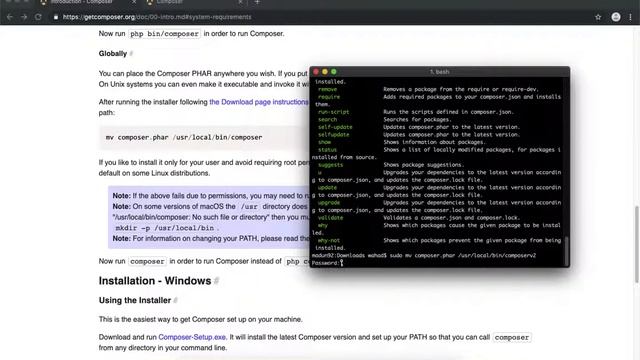Click the Installation - Windows heading
The image size is (640, 360).
tap(155, 281)
